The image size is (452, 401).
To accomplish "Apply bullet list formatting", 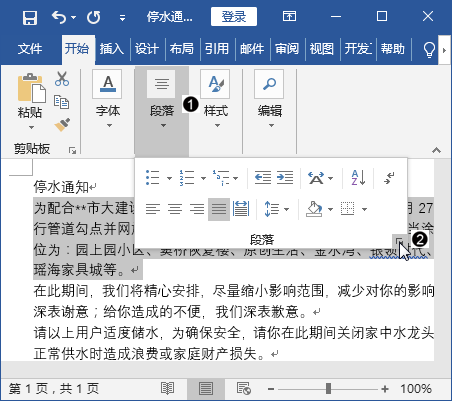I will (153, 178).
